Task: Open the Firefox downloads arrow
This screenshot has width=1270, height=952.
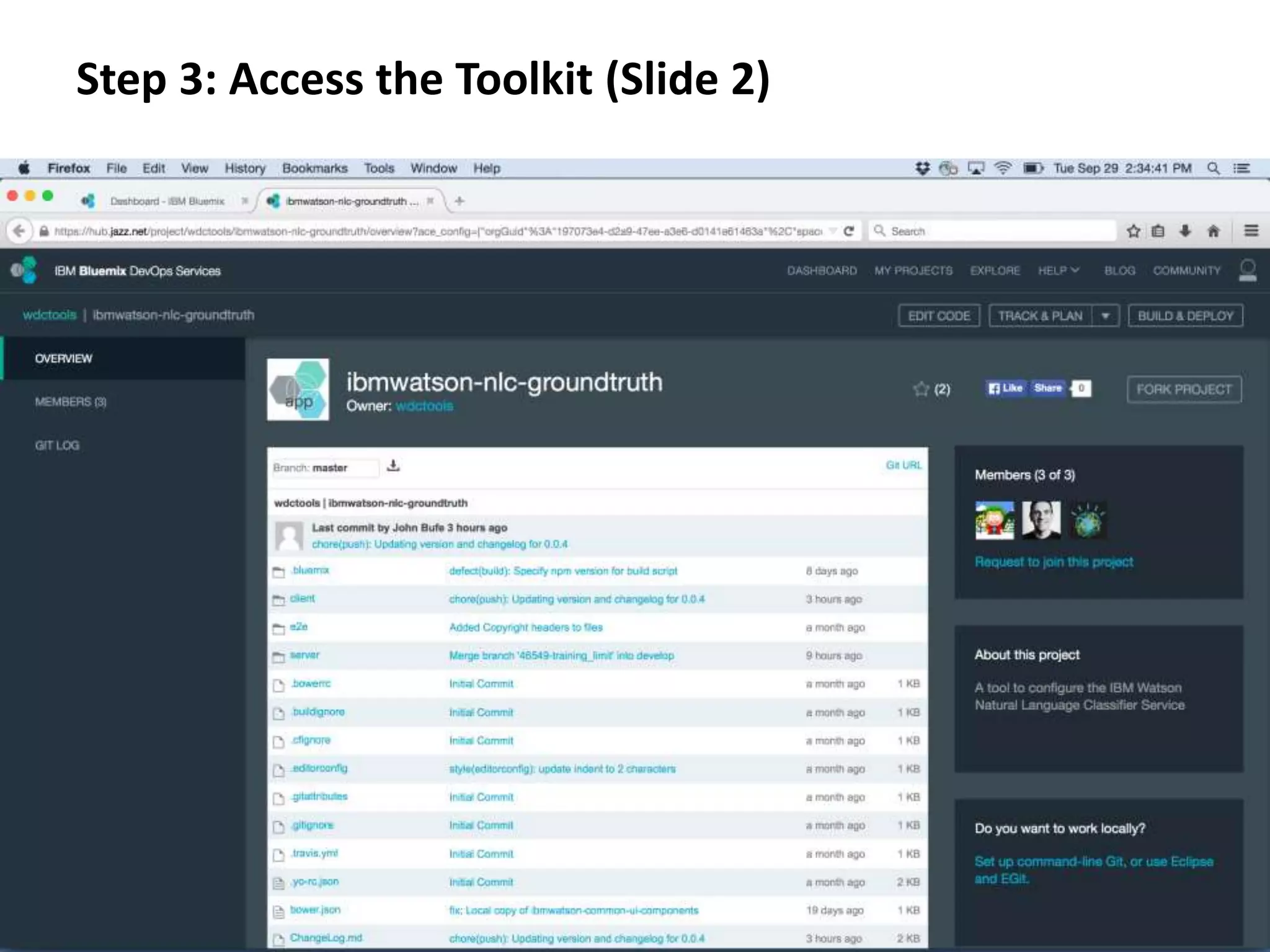Action: [x=1185, y=231]
